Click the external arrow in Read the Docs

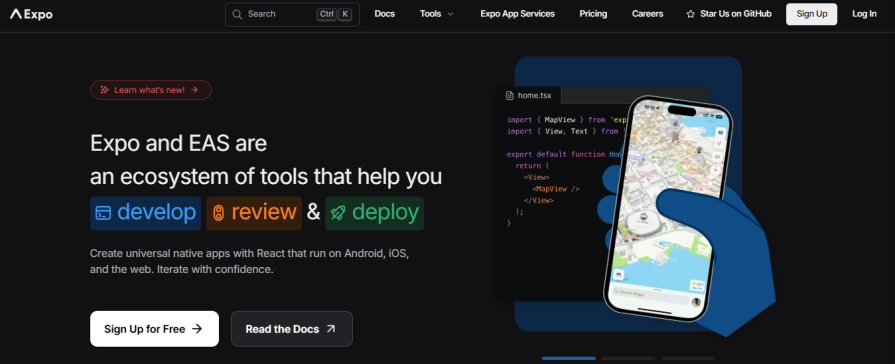point(331,329)
